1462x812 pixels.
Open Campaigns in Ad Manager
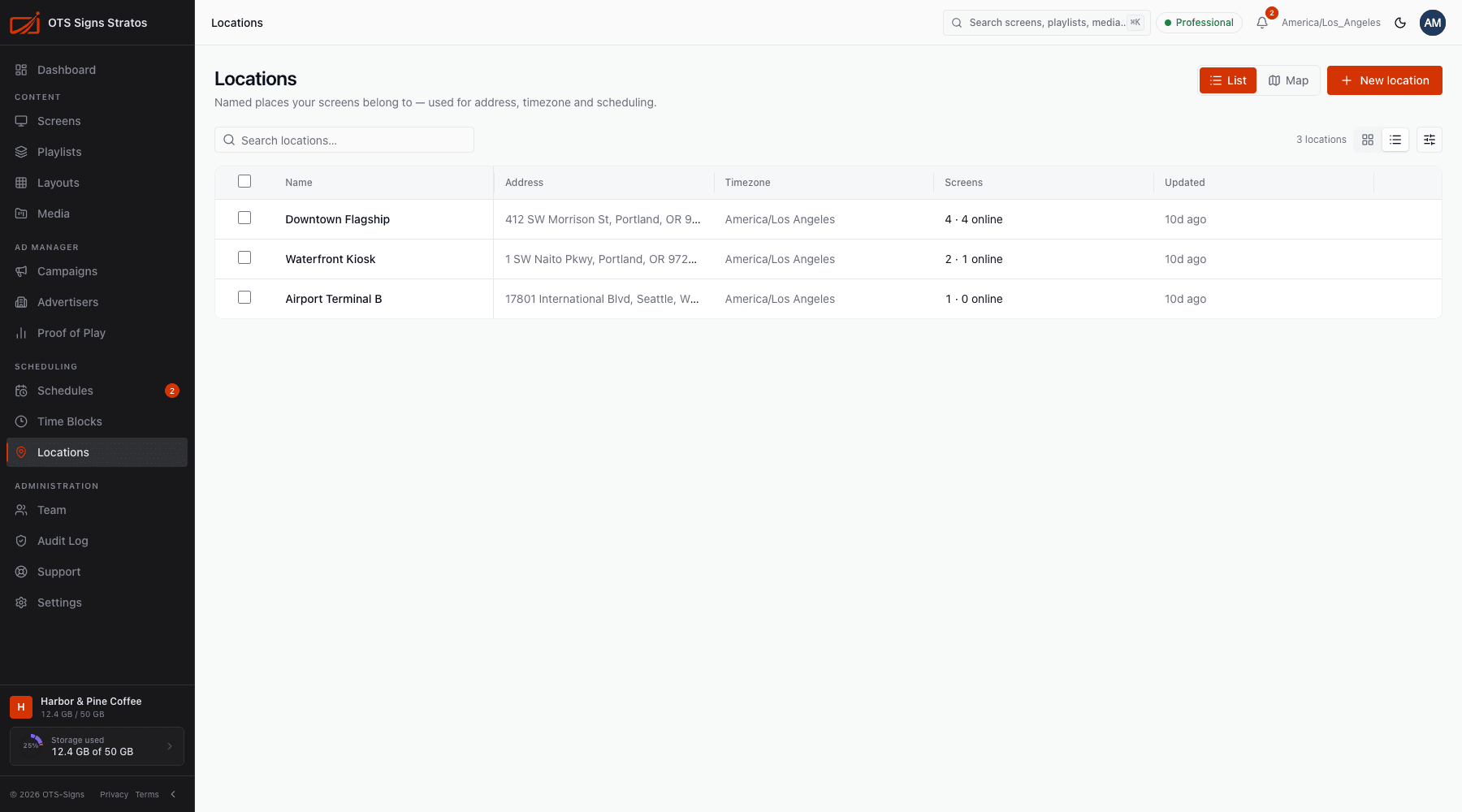(97, 271)
